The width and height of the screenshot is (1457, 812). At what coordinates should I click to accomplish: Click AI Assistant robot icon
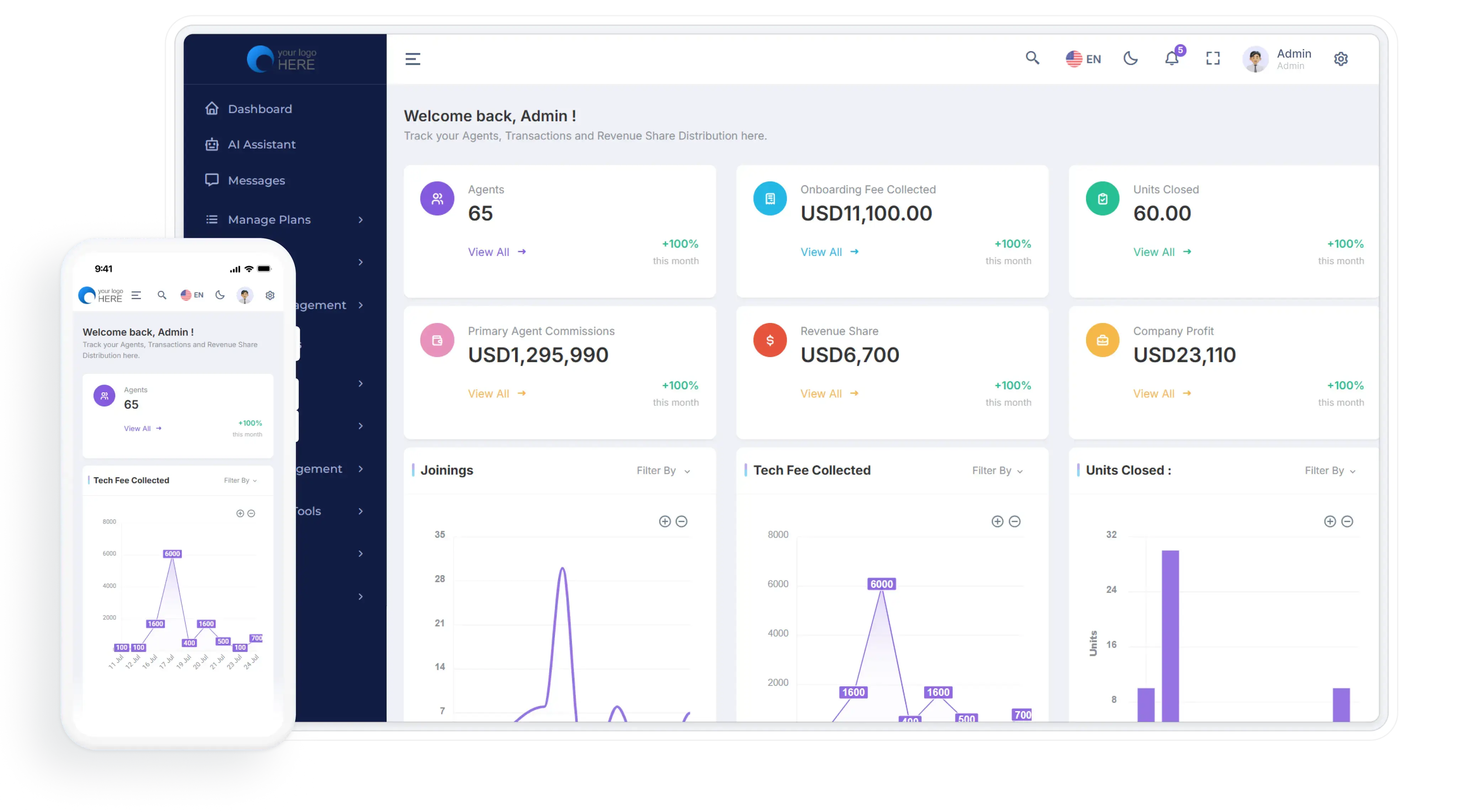pyautogui.click(x=212, y=144)
